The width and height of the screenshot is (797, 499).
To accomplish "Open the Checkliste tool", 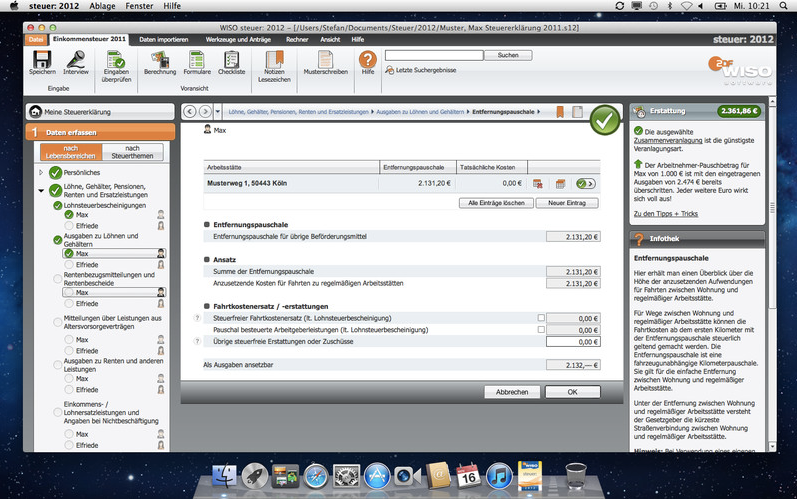I will point(231,60).
